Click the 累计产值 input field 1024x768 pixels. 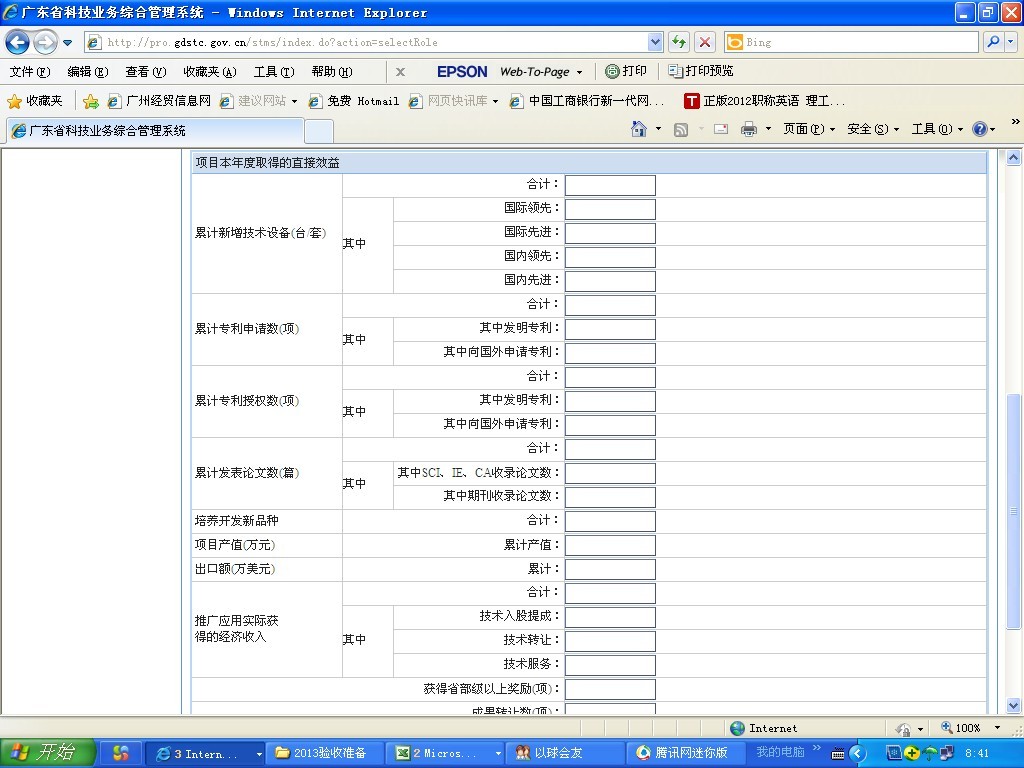pyautogui.click(x=610, y=545)
